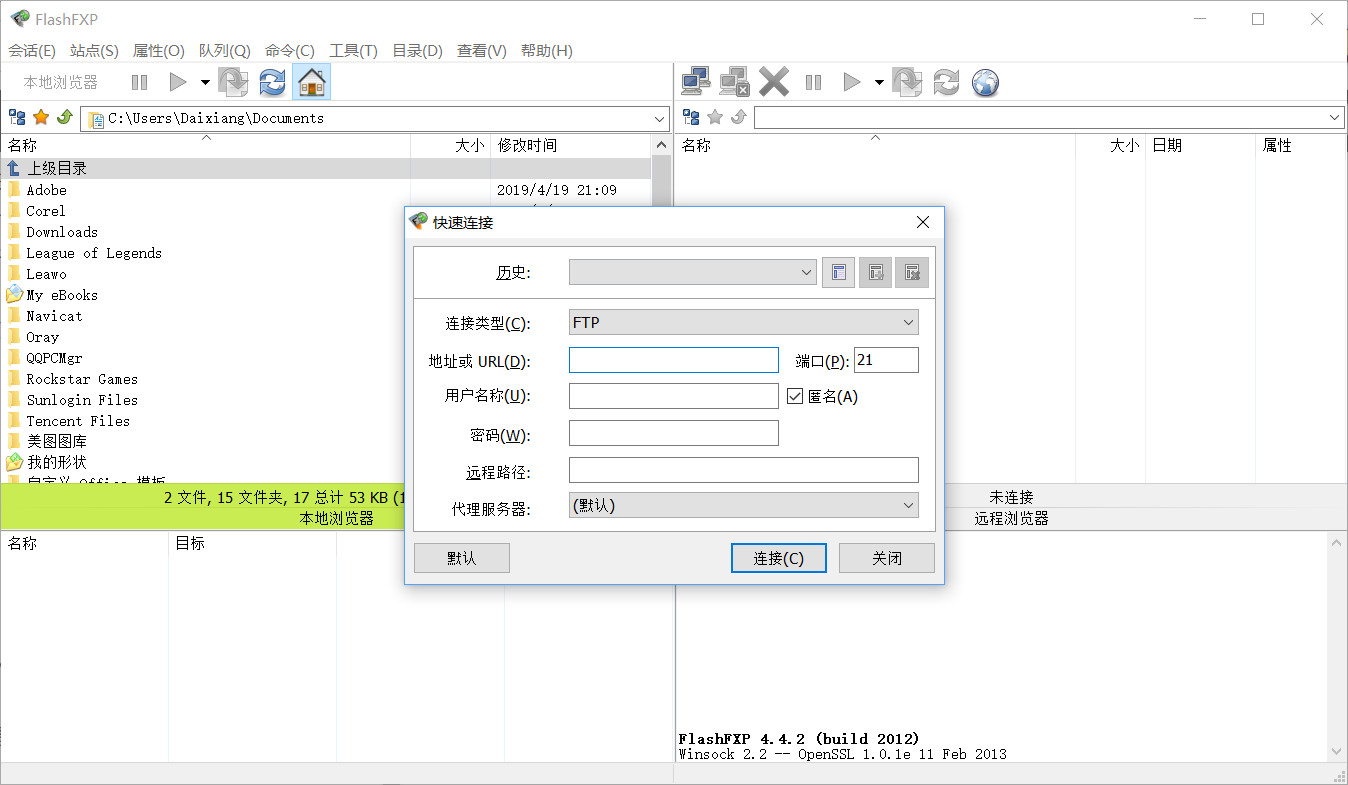1348x785 pixels.
Task: Click the orange star favorites icon
Action: coord(41,118)
